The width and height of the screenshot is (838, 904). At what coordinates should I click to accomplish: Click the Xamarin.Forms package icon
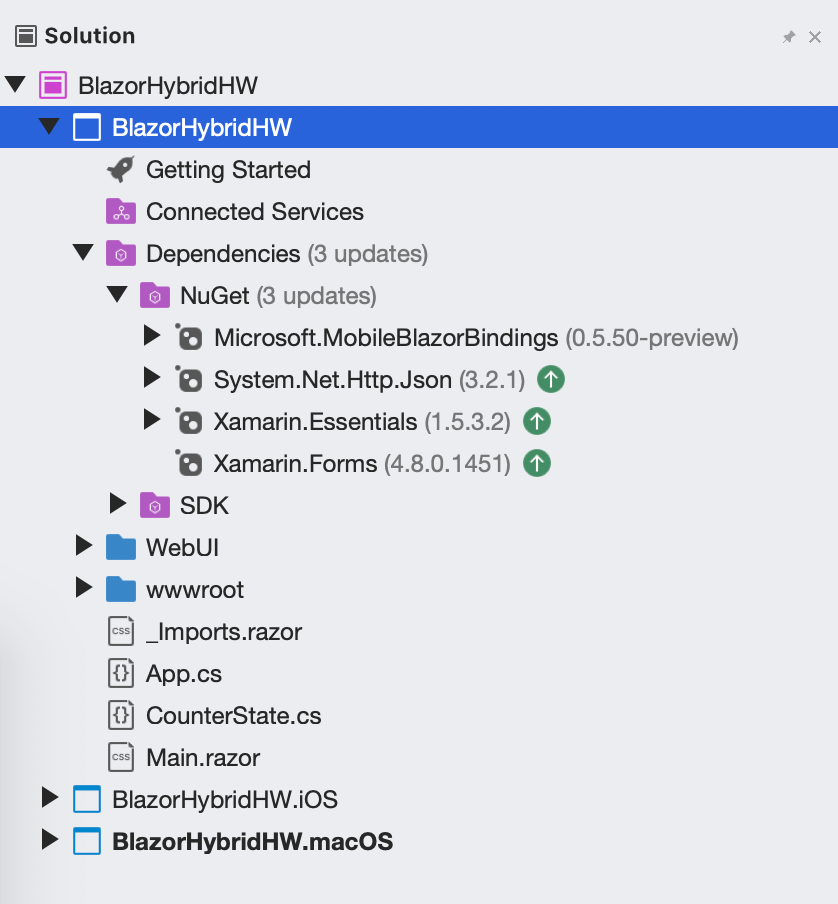coord(188,464)
